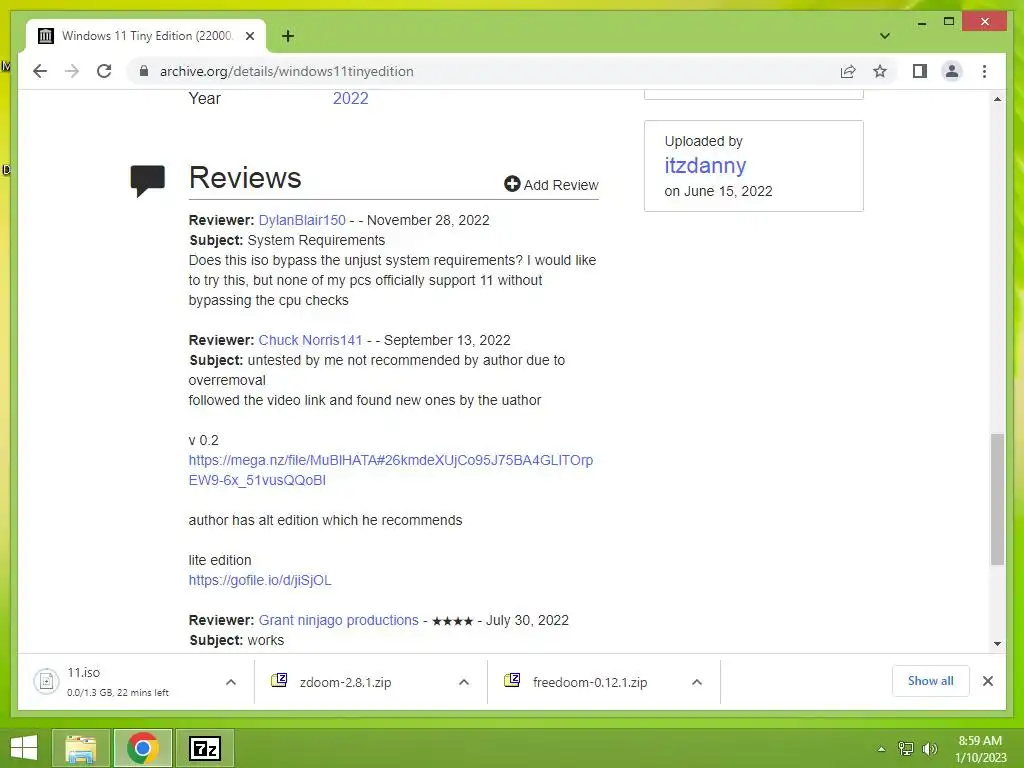Close the downloads bar

point(988,681)
